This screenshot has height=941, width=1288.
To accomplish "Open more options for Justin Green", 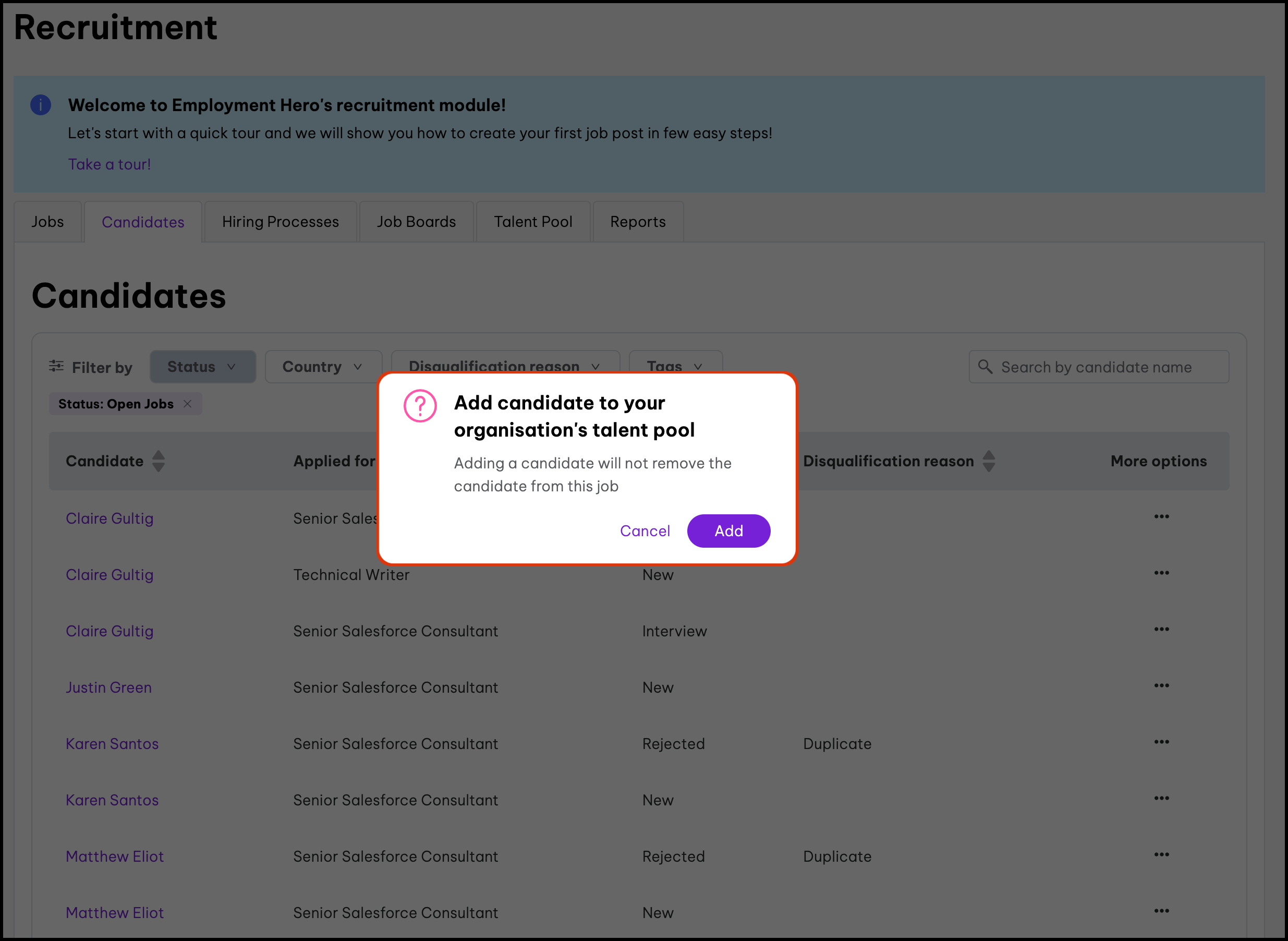I will tap(1161, 686).
